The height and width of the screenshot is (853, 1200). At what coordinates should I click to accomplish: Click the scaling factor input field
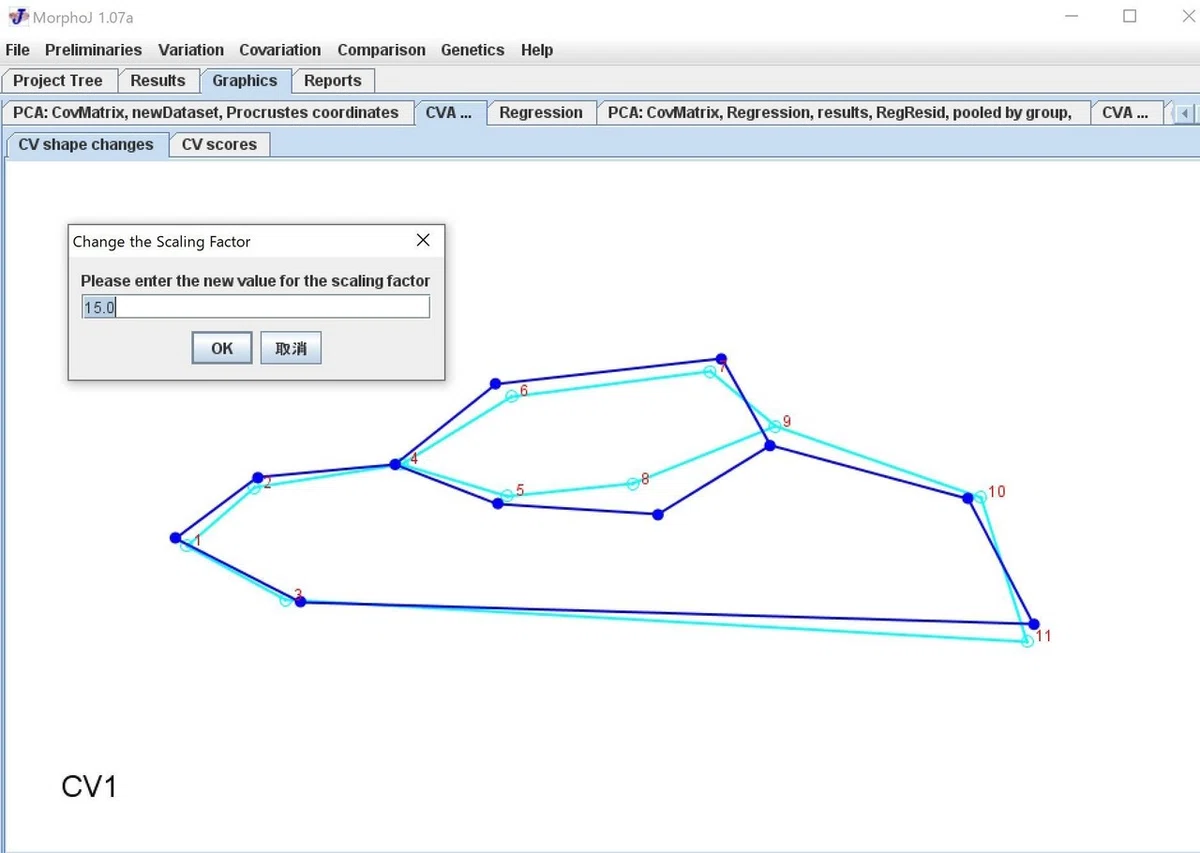coord(256,307)
